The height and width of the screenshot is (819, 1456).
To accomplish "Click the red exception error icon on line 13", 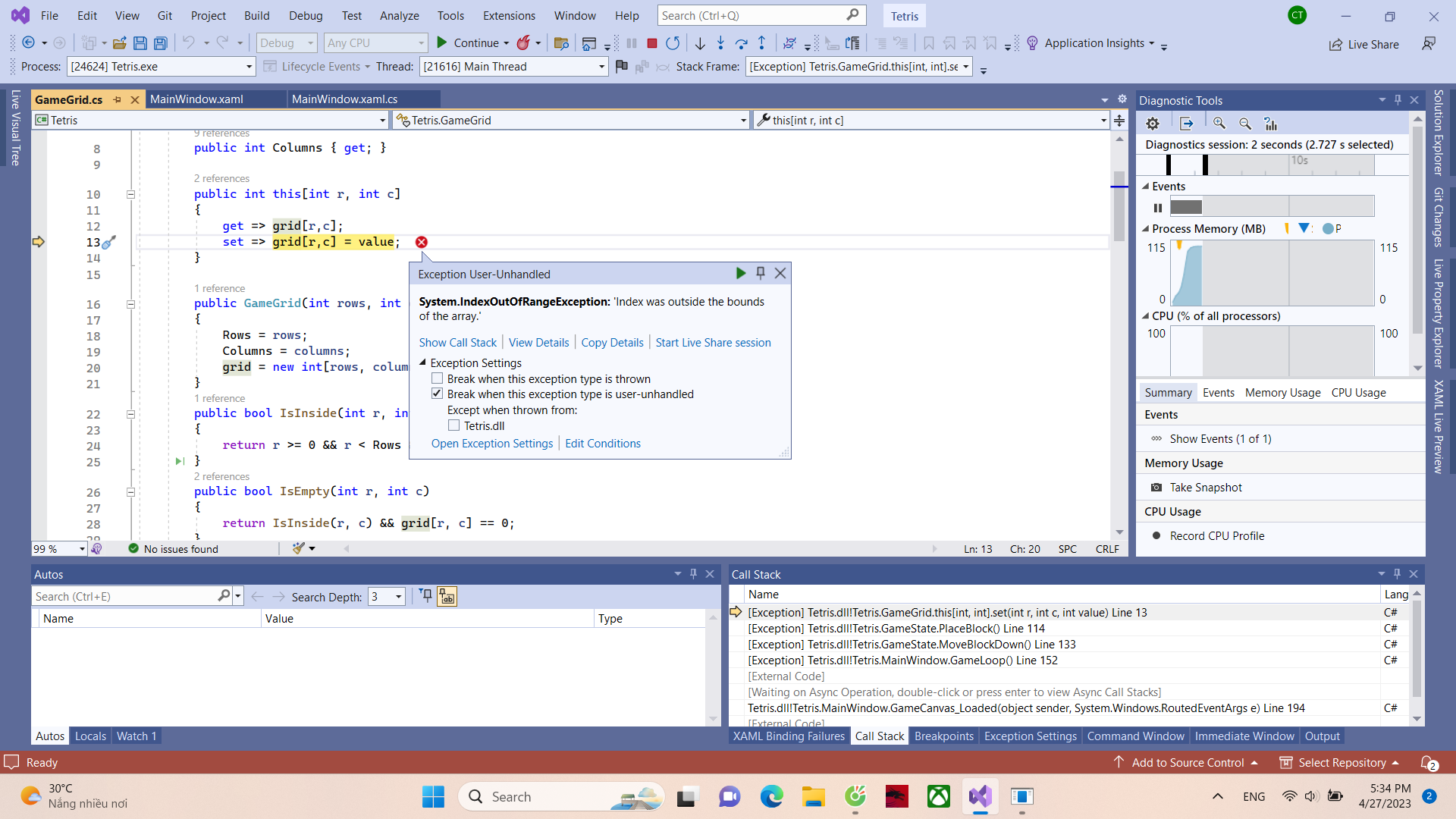I will pyautogui.click(x=422, y=242).
